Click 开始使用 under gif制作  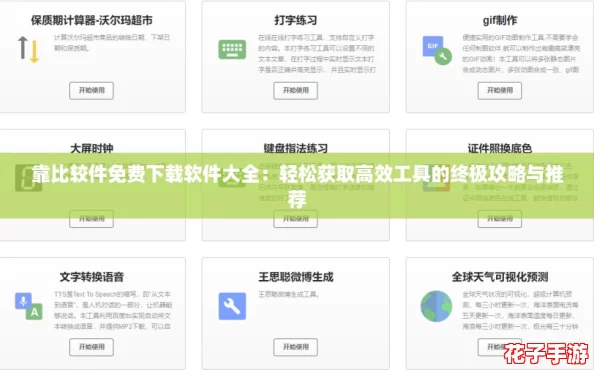[500, 91]
